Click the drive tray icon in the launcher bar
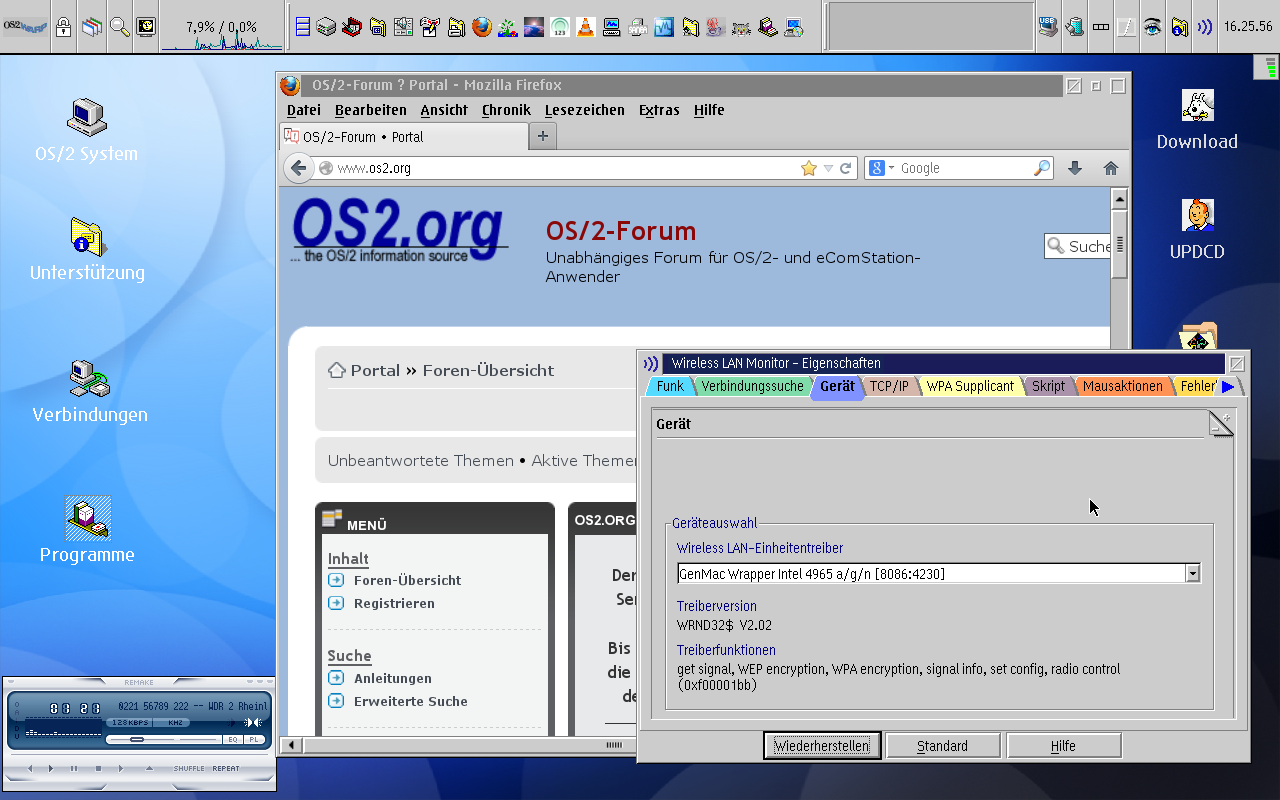 pos(326,27)
